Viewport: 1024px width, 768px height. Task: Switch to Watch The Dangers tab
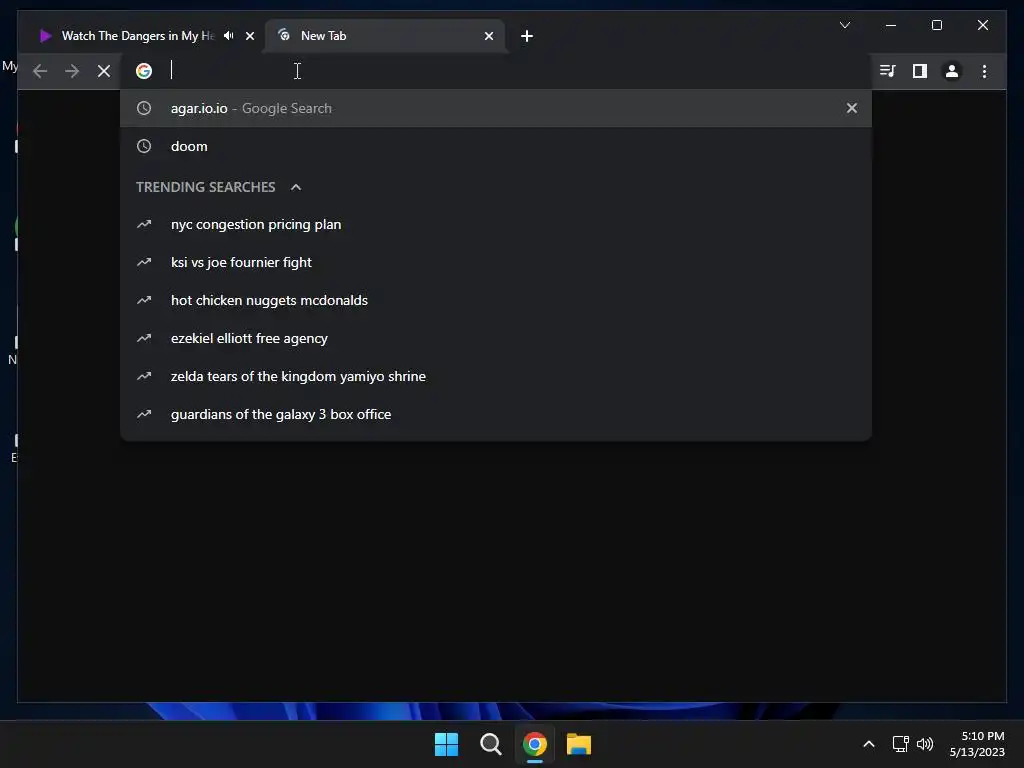[x=140, y=36]
